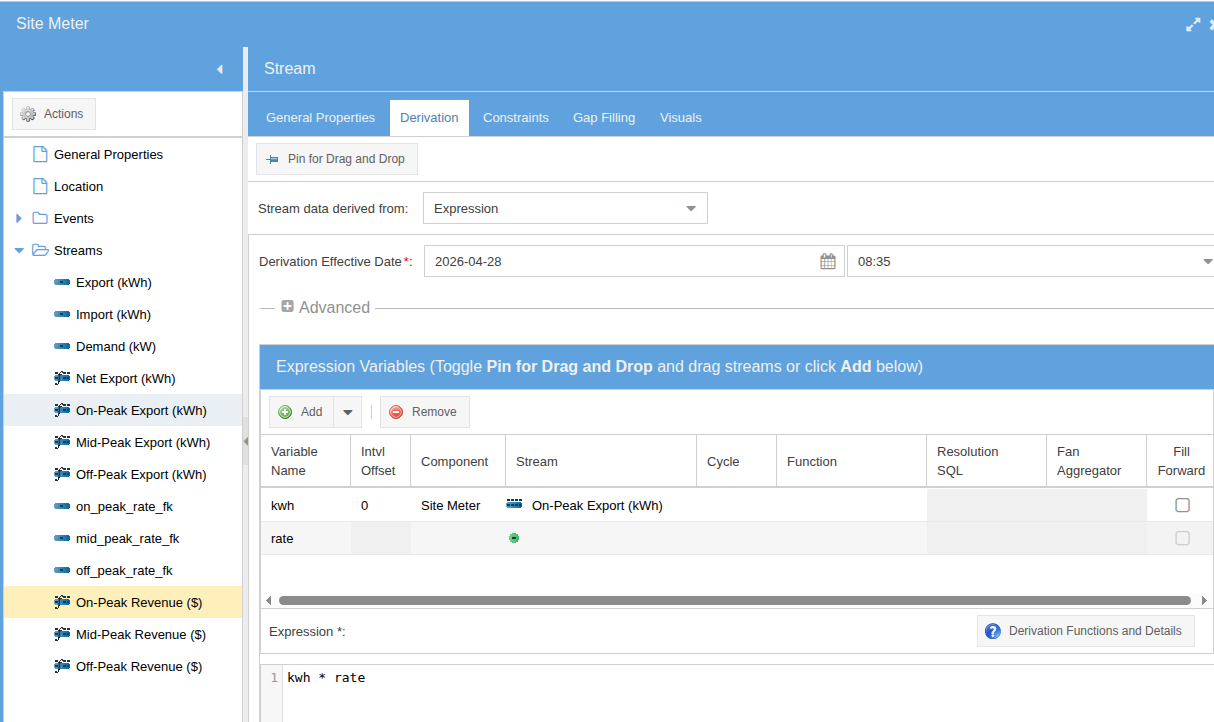Click the Intvl Offset column header
The image size is (1214, 722).
(380, 461)
